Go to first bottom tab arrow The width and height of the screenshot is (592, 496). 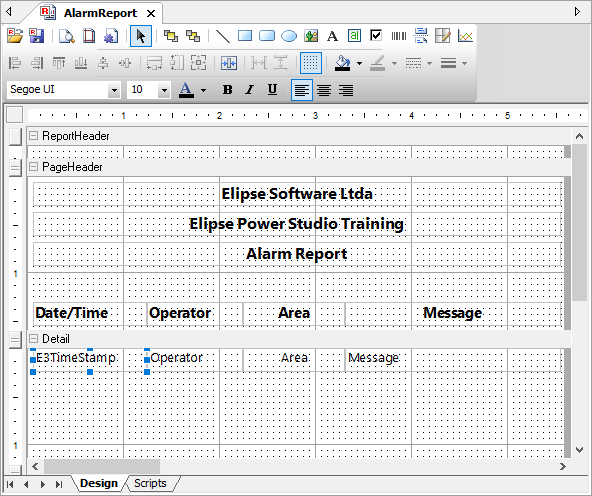coord(10,484)
